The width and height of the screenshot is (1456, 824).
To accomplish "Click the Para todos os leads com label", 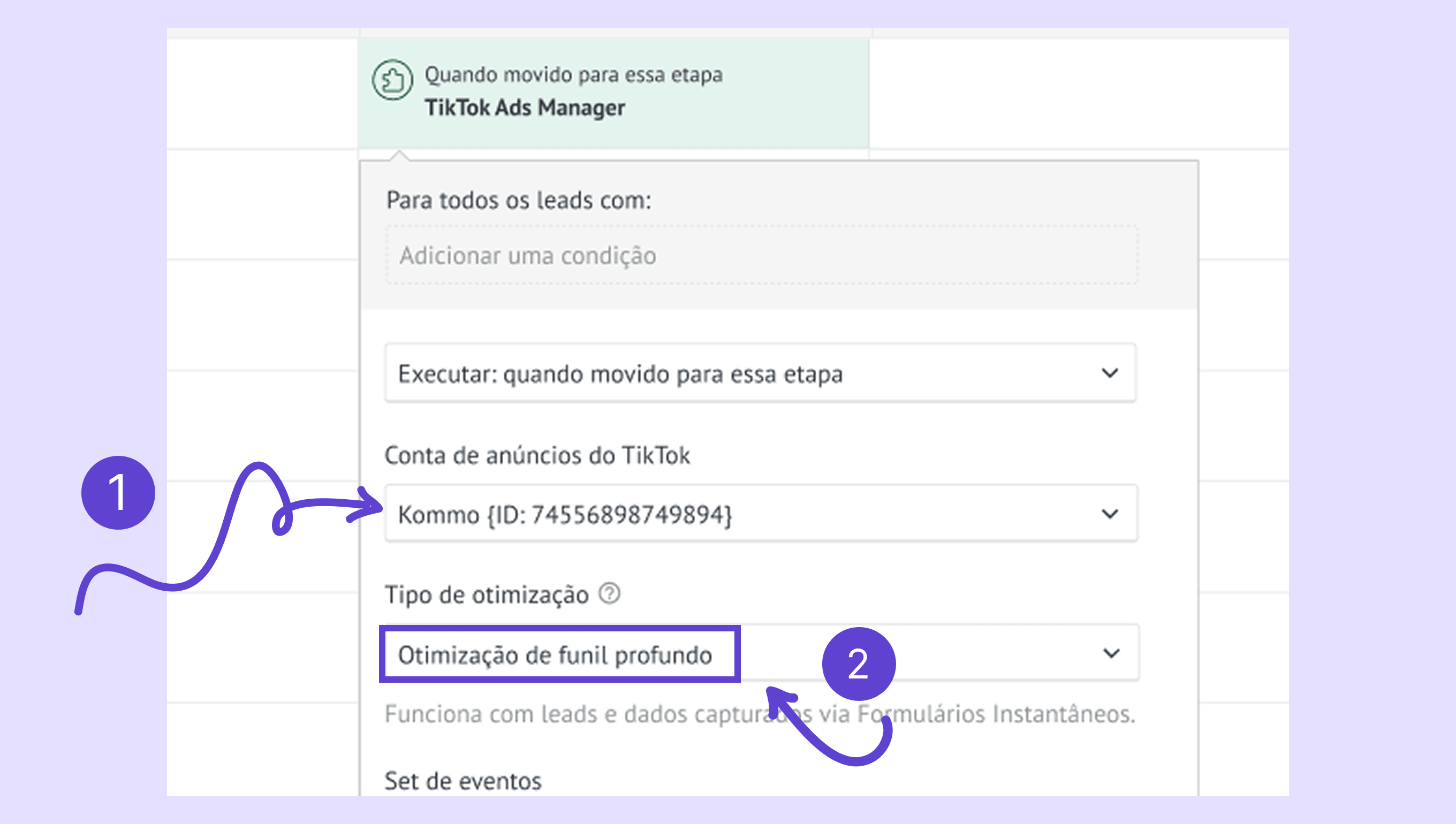I will (519, 200).
